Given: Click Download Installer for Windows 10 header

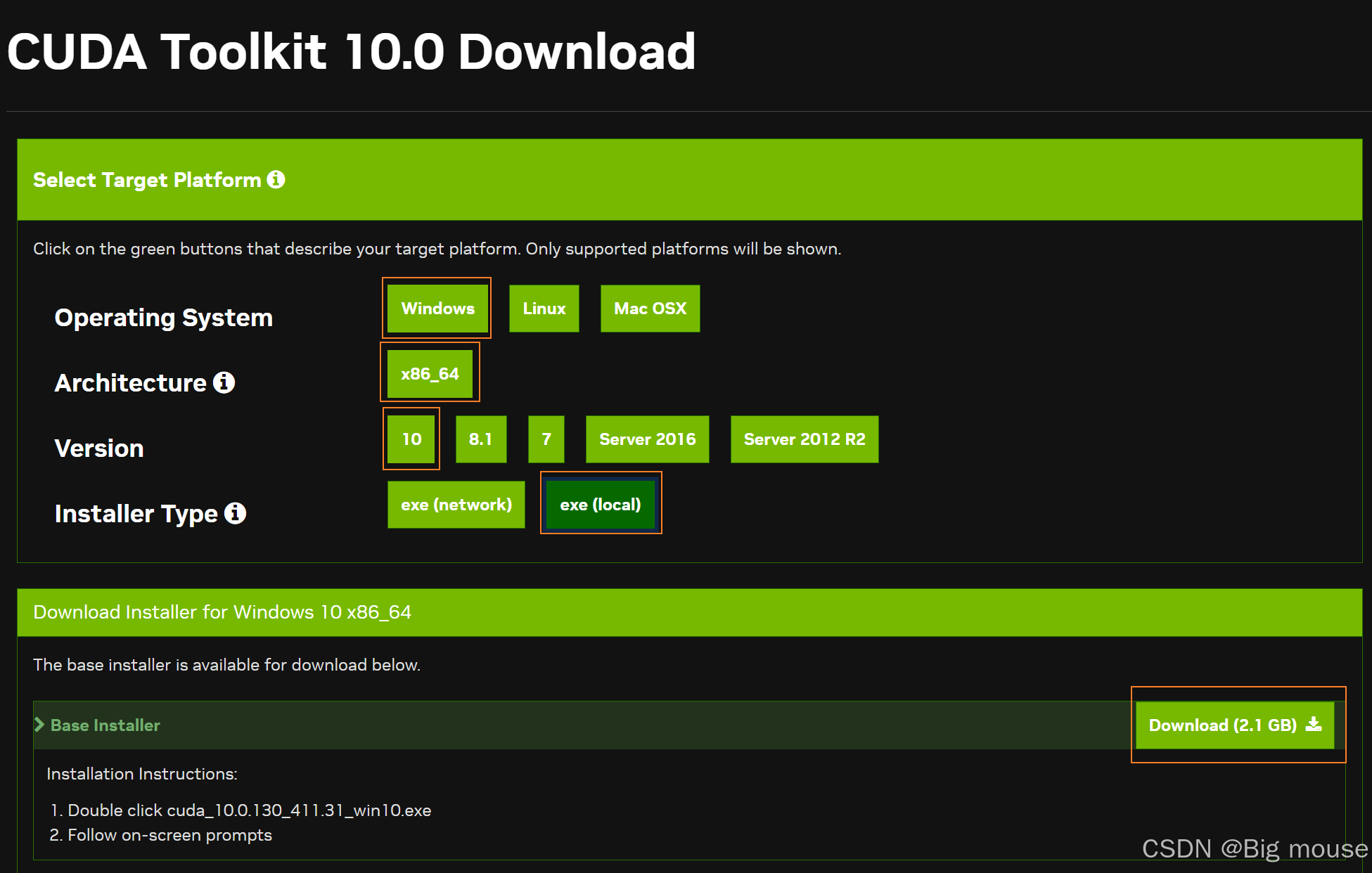Looking at the screenshot, I should coord(222,612).
